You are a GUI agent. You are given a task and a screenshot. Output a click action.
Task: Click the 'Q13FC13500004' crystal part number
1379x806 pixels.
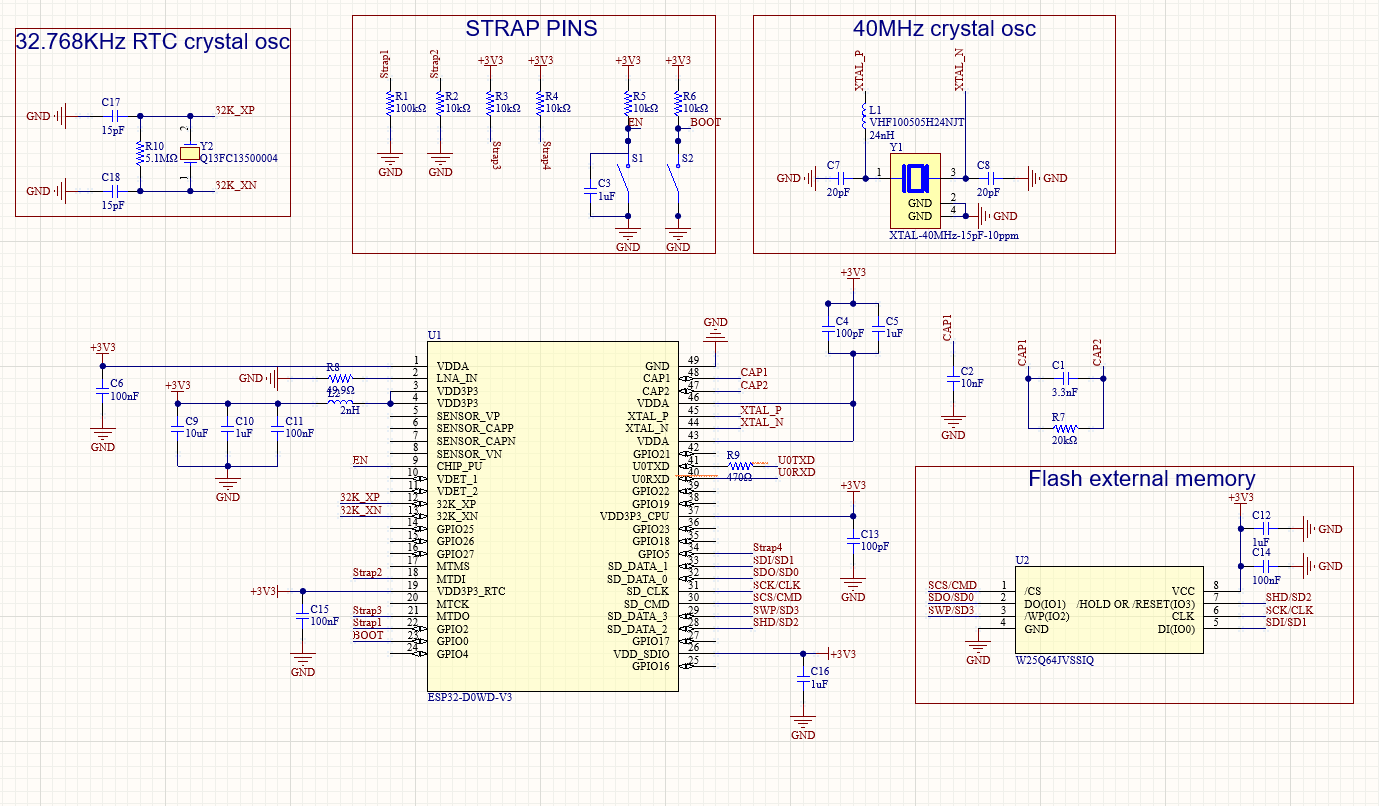tap(239, 158)
